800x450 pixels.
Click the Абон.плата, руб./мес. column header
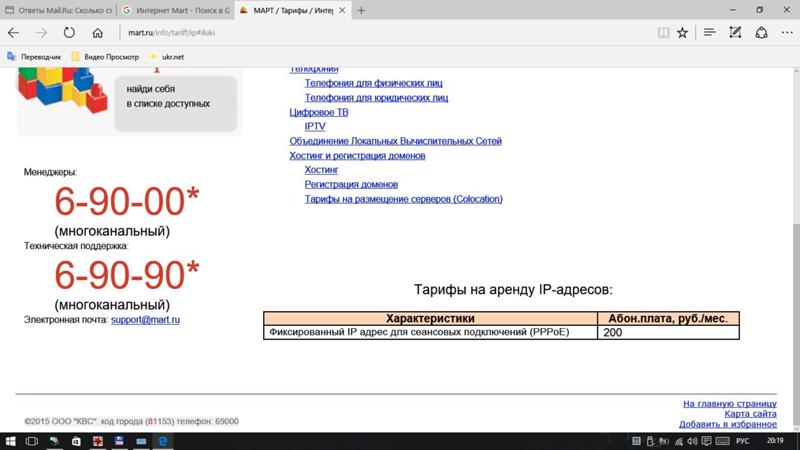click(x=668, y=318)
